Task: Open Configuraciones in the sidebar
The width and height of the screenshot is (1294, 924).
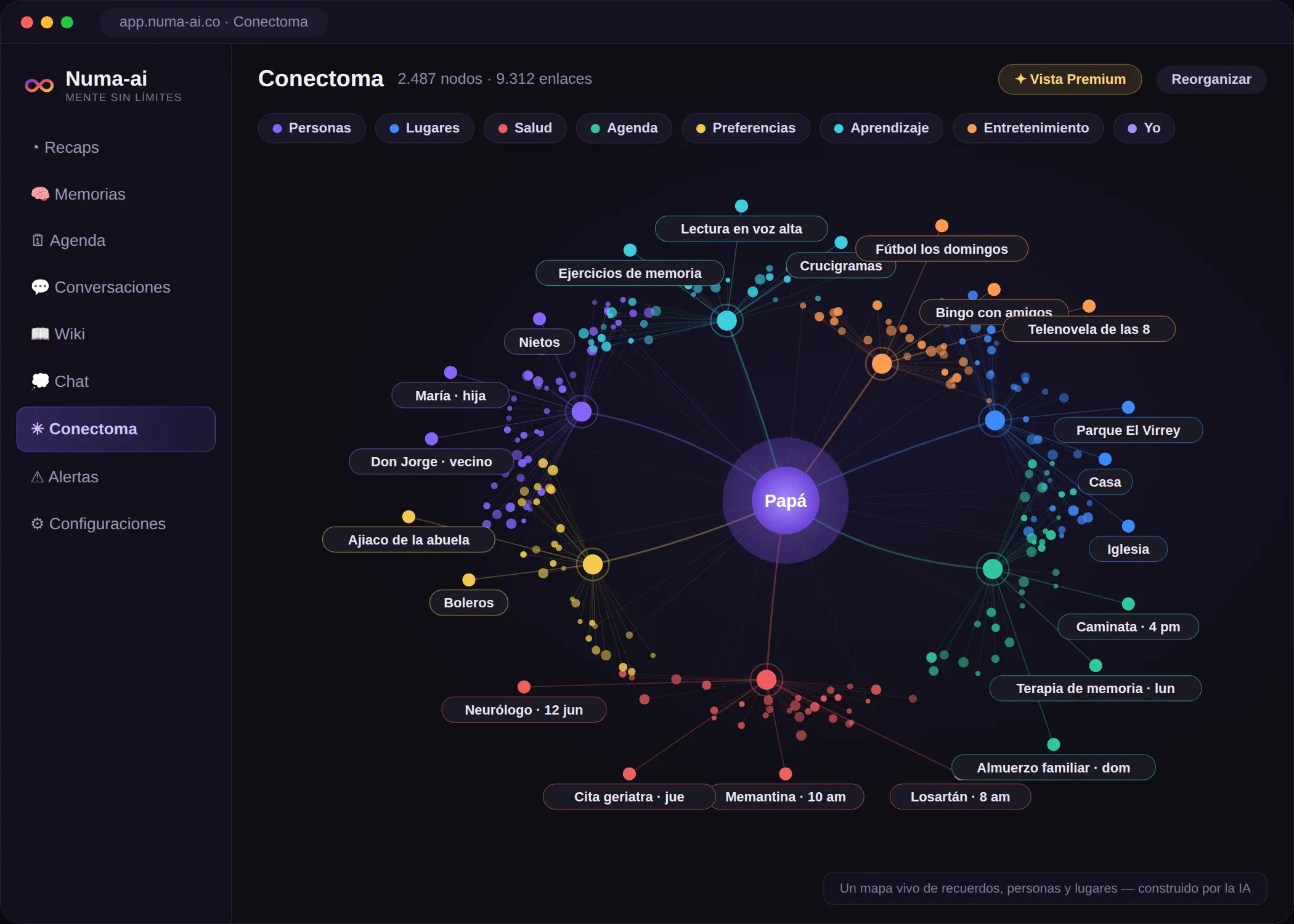Action: [116, 524]
